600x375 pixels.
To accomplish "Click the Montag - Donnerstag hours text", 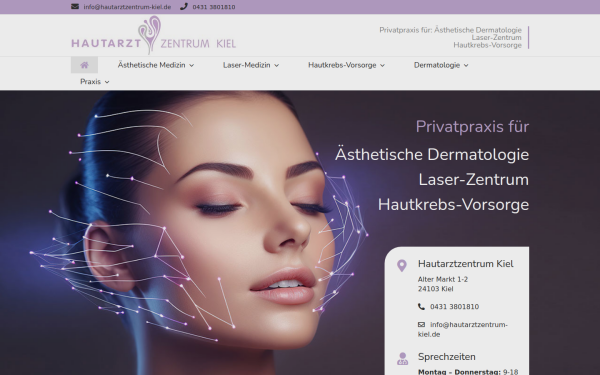I will tap(468, 372).
